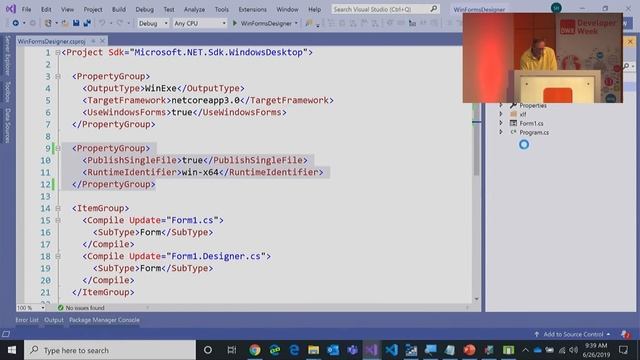Image resolution: width=640 pixels, height=360 pixels.
Task: Click the Undo toolbar icon
Action: tap(102, 23)
